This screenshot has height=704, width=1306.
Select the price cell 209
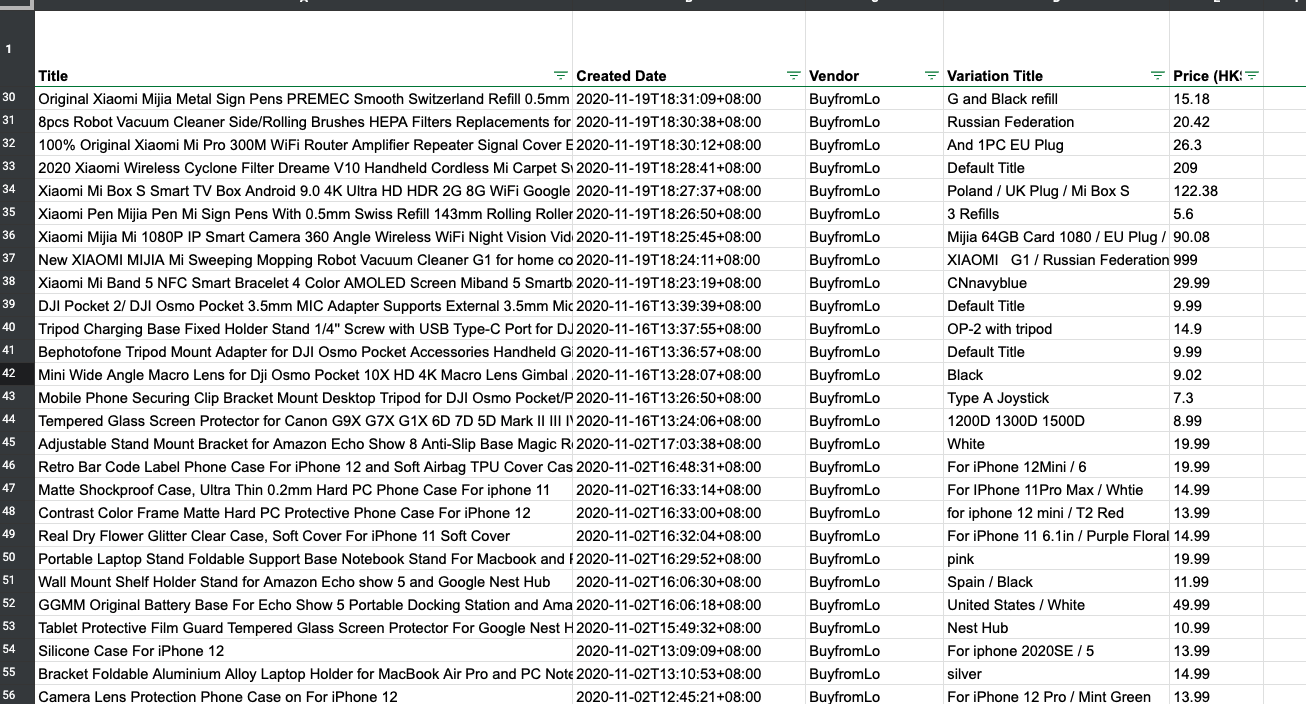[x=1216, y=168]
